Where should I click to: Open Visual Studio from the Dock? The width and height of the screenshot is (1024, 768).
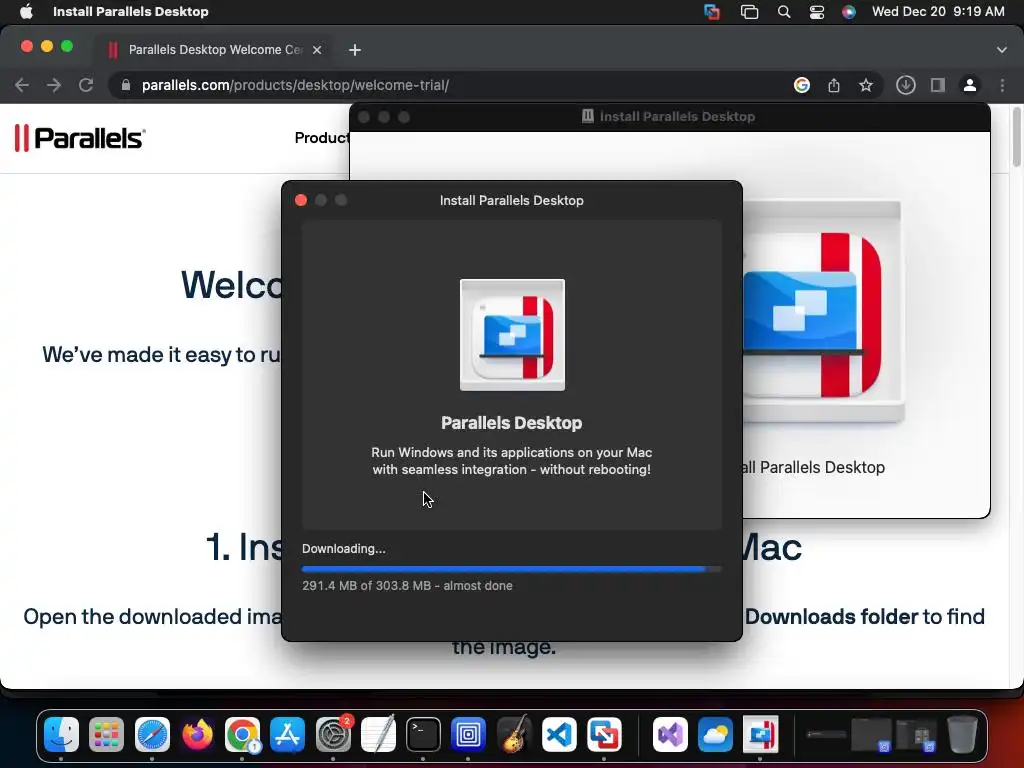click(x=670, y=735)
